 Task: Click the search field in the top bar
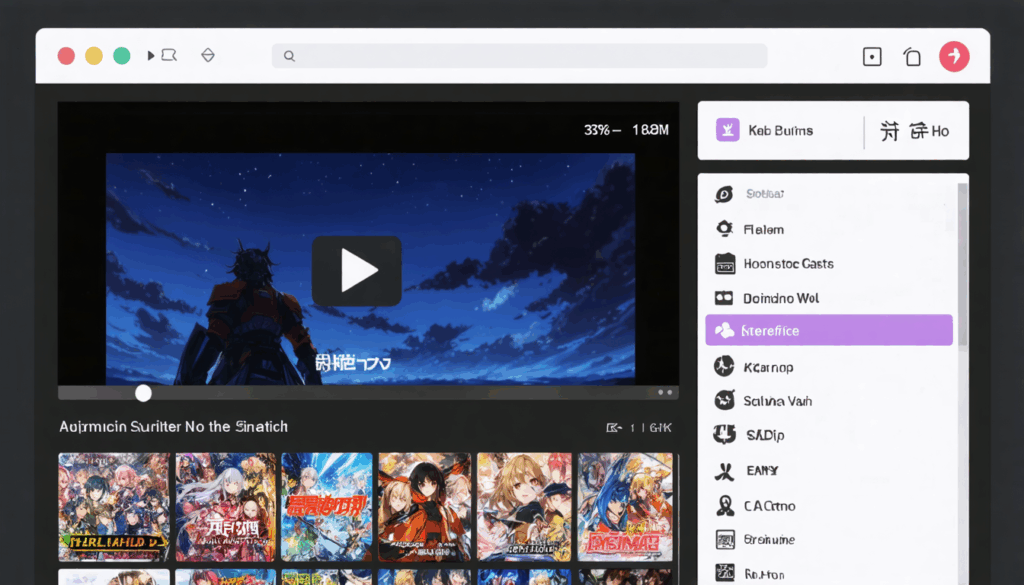pos(519,56)
